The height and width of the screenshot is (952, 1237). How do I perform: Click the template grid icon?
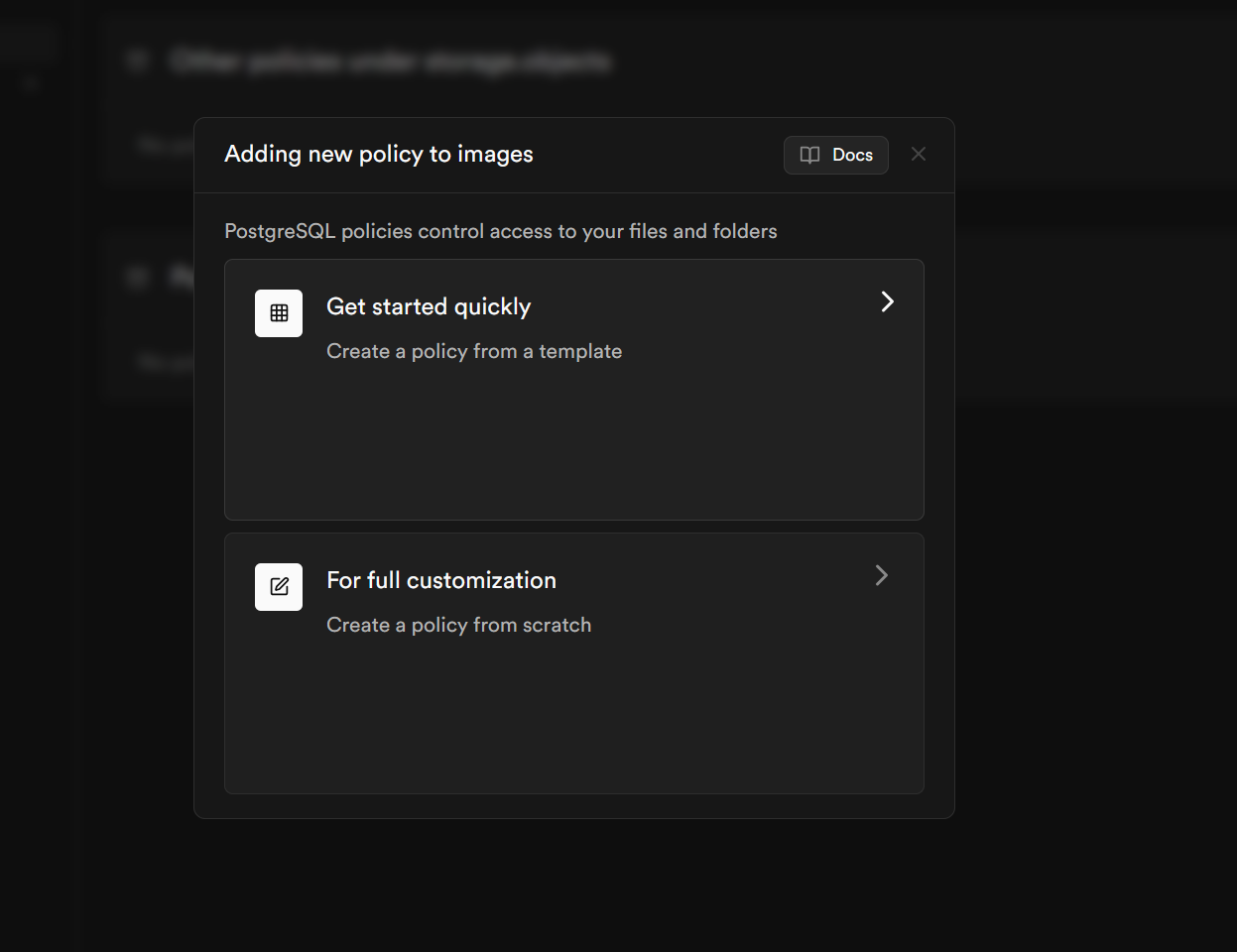279,313
